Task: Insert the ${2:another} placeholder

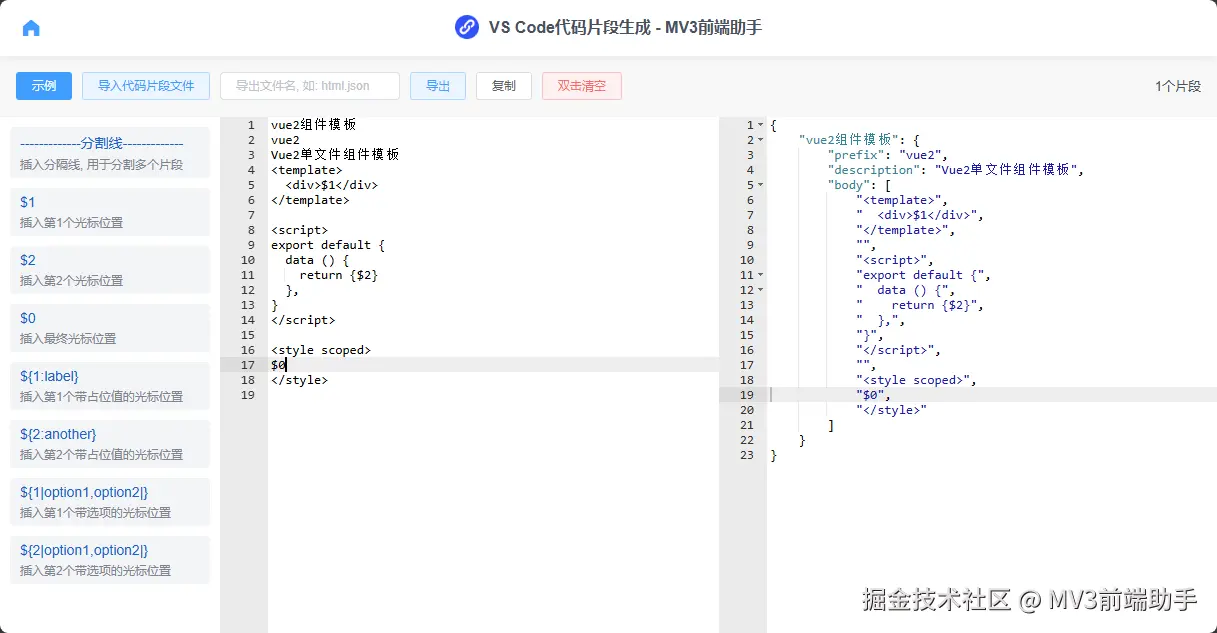Action: pos(110,444)
